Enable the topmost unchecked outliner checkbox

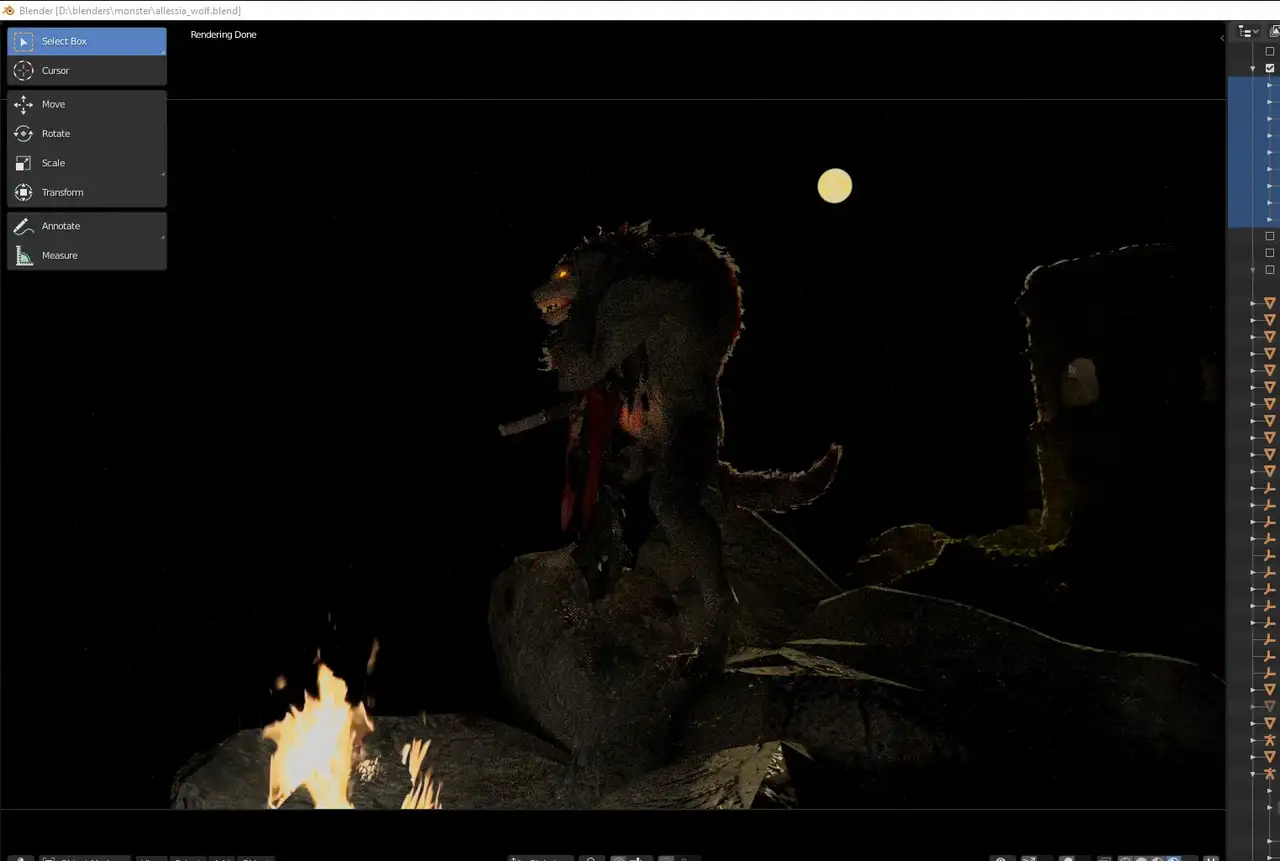click(x=1270, y=51)
